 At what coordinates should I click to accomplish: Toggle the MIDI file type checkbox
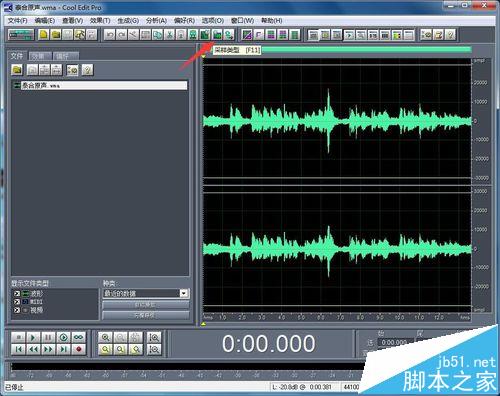(x=17, y=302)
